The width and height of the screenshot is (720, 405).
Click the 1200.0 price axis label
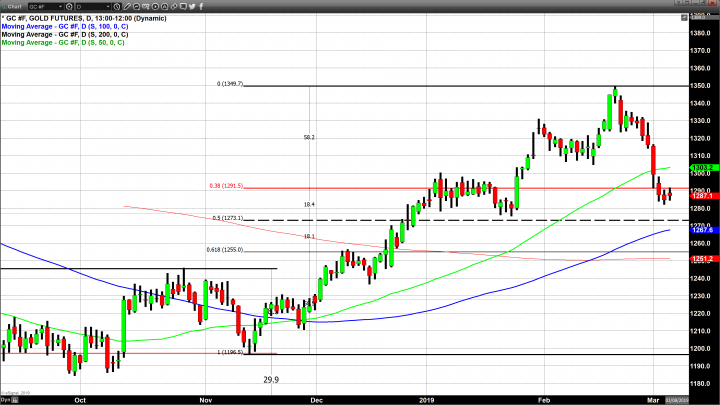[x=701, y=349]
